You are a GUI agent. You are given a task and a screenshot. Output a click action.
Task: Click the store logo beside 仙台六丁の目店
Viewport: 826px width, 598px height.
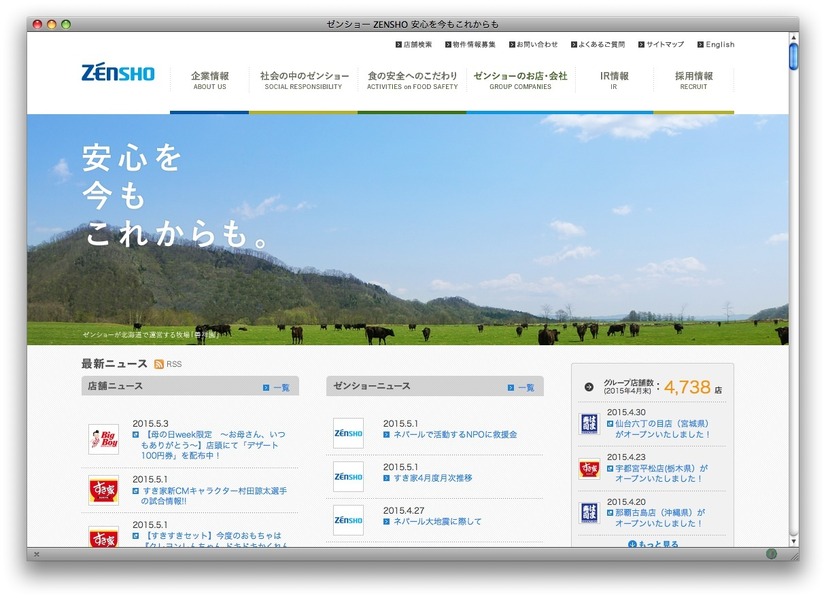click(x=589, y=424)
